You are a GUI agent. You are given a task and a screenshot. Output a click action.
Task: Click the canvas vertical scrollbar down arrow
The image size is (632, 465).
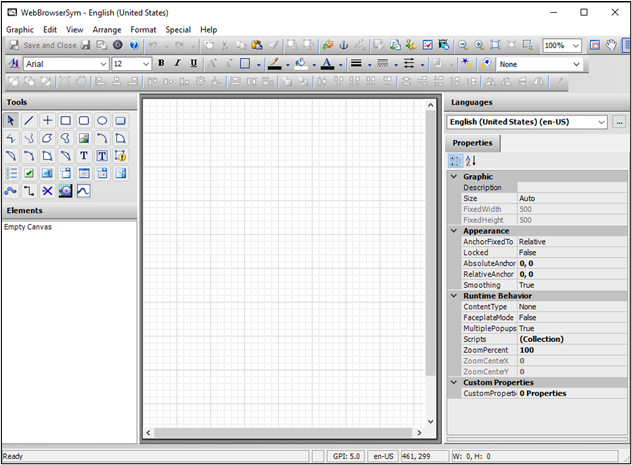[430, 421]
